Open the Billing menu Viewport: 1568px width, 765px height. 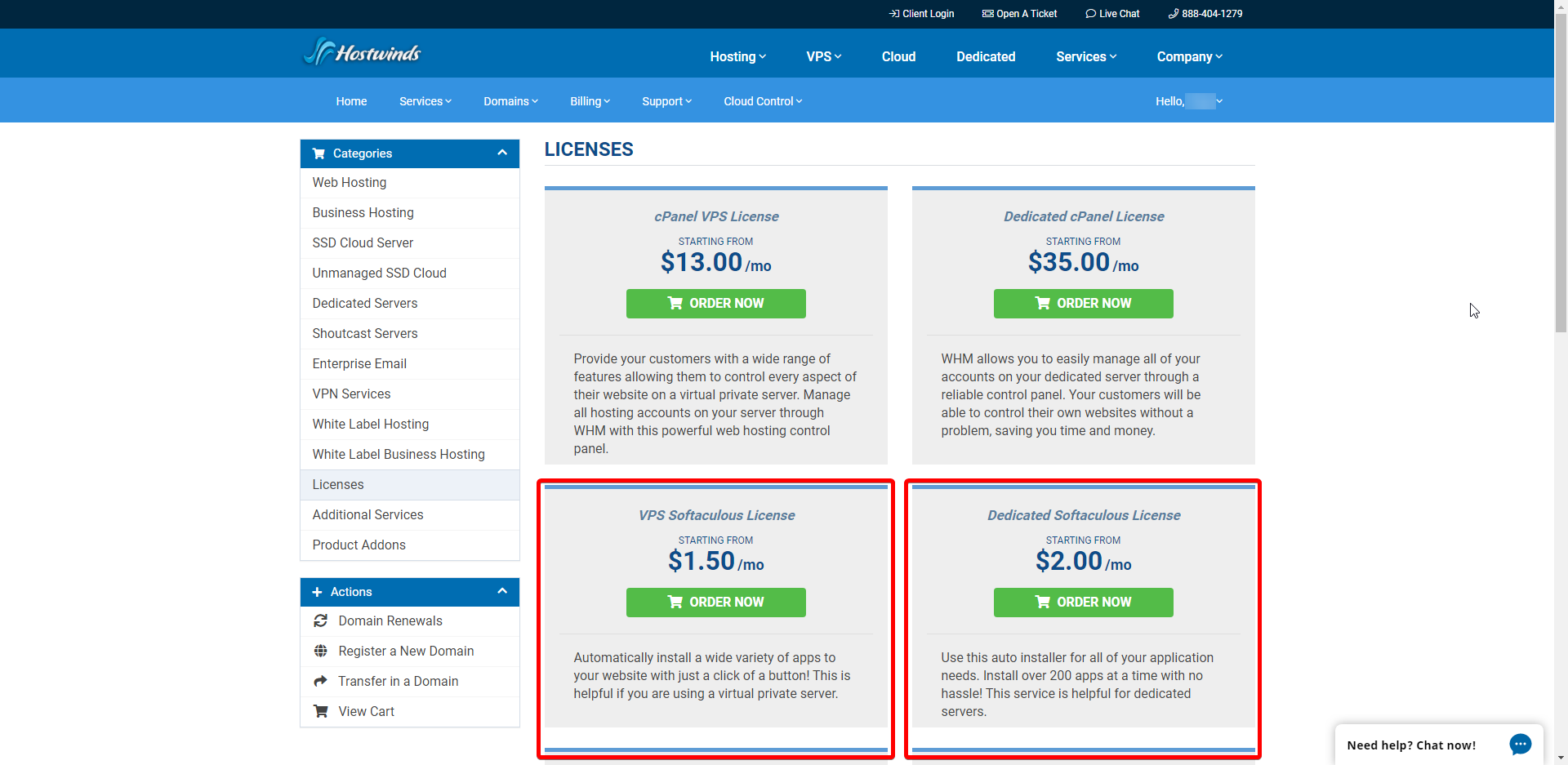pos(590,101)
